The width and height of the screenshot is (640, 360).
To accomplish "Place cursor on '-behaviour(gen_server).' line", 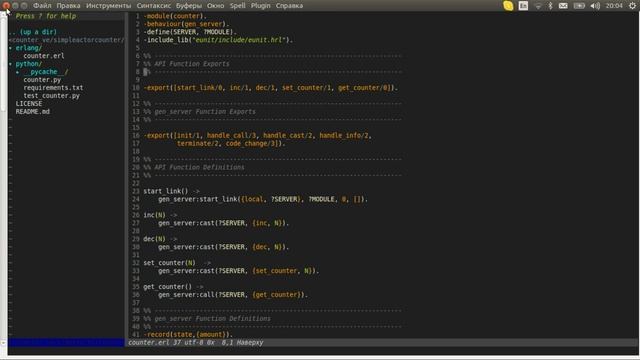I will click(187, 24).
